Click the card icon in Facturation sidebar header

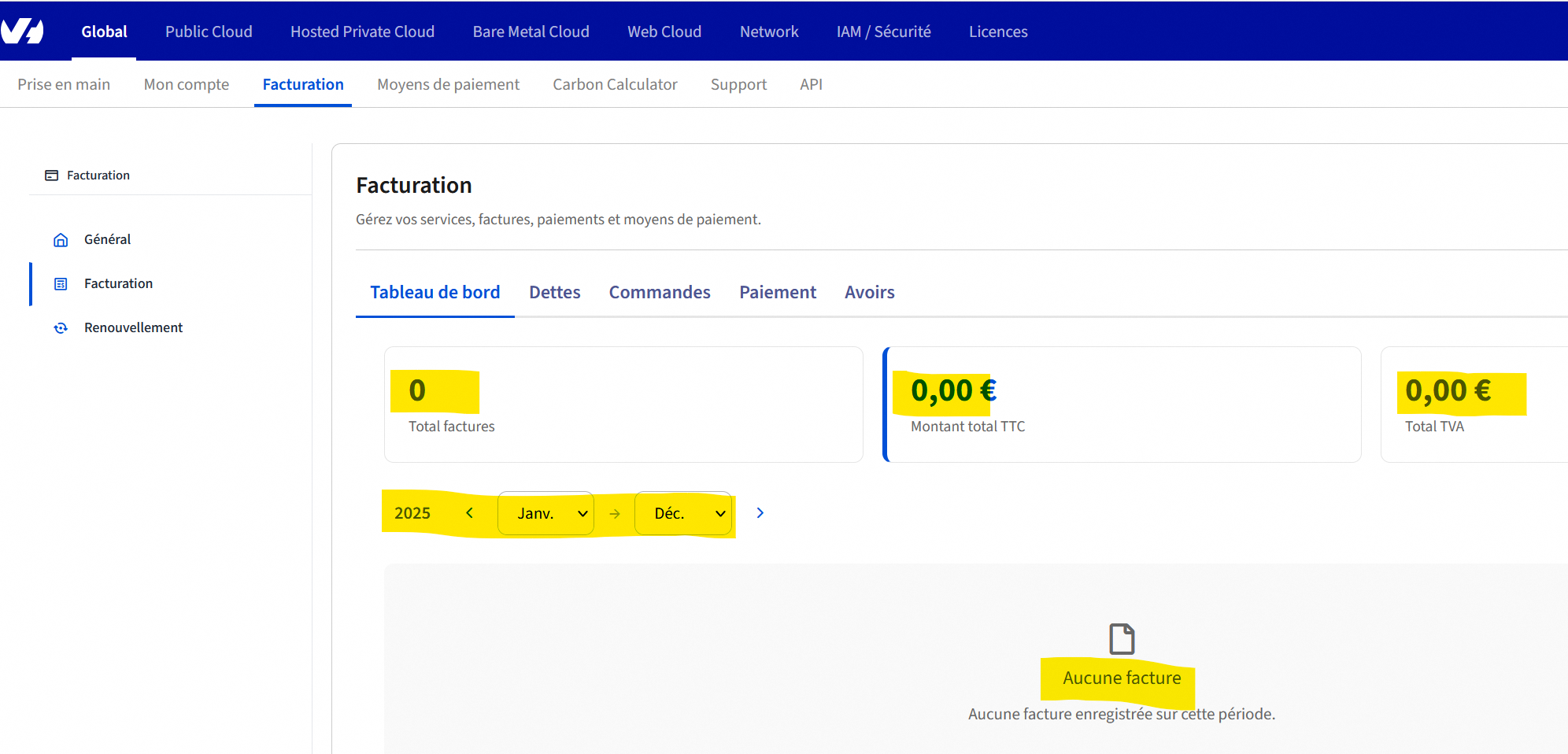[x=52, y=176]
